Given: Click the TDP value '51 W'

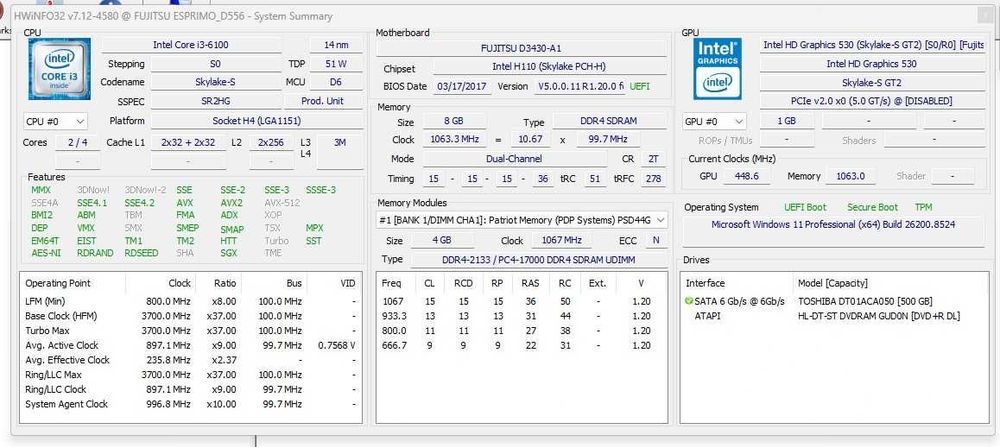Looking at the screenshot, I should coord(336,64).
